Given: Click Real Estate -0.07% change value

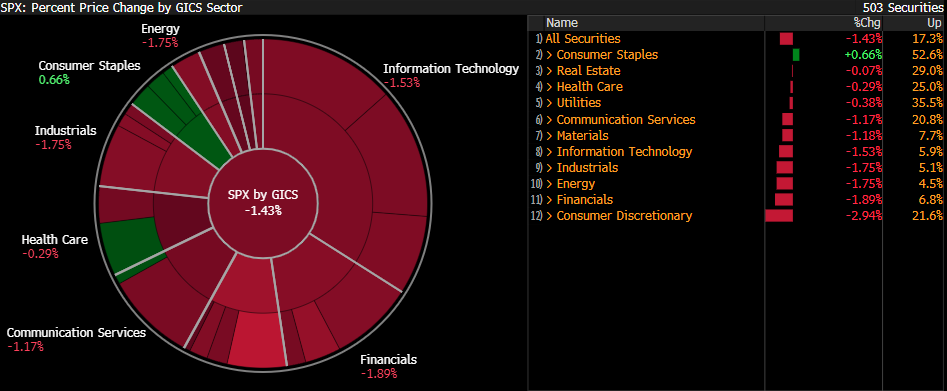Looking at the screenshot, I should click(x=864, y=71).
